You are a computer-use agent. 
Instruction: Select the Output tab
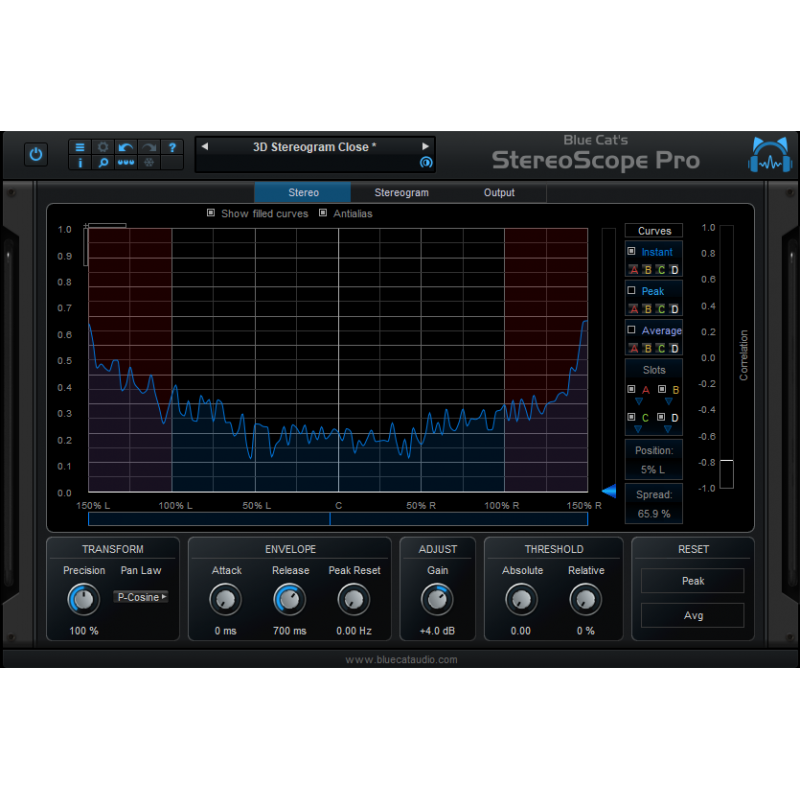click(498, 192)
